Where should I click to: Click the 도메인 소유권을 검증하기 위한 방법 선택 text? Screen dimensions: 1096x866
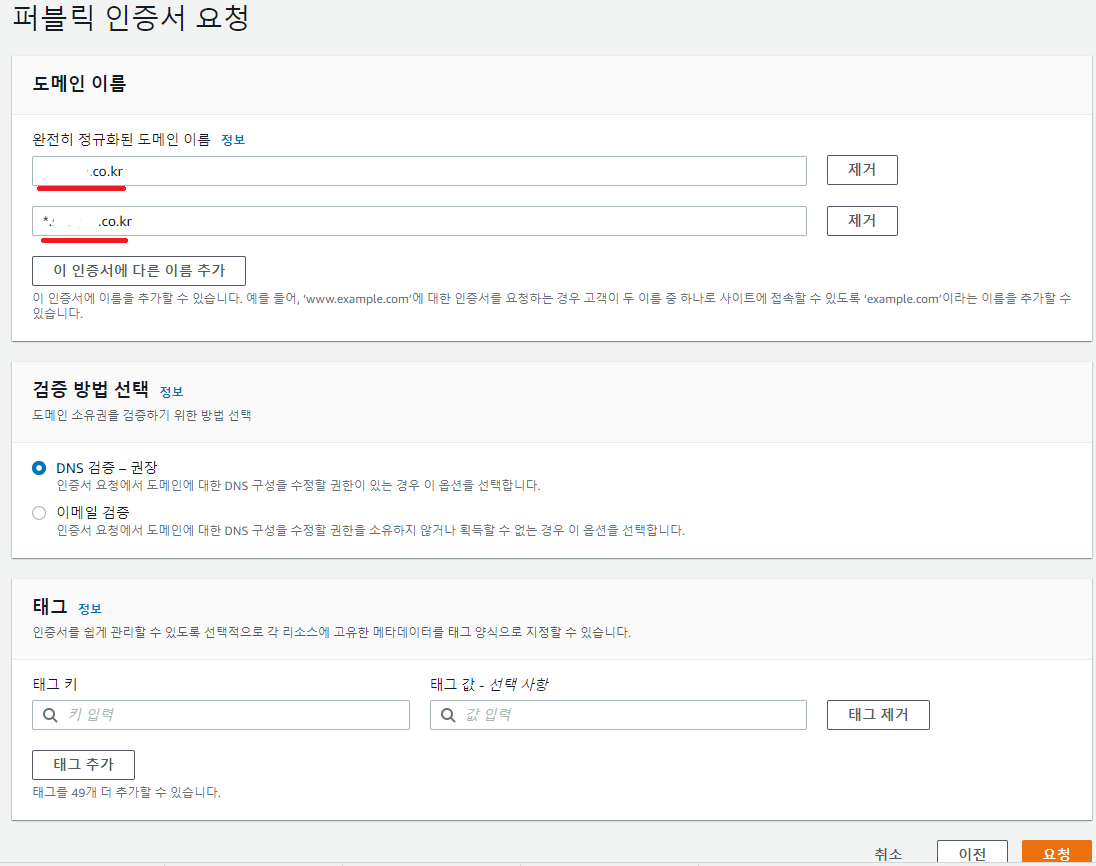tap(142, 415)
